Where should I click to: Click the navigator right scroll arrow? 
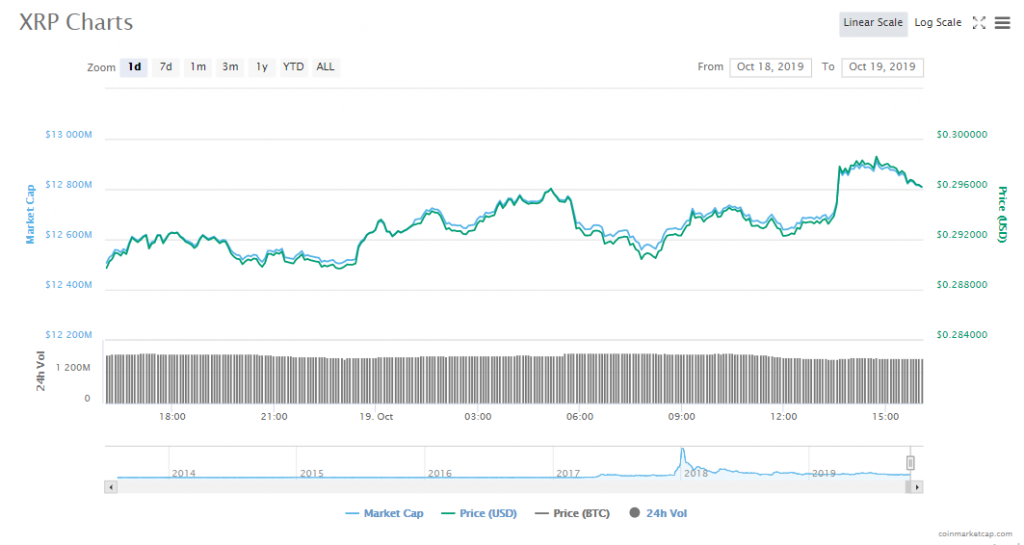[917, 487]
